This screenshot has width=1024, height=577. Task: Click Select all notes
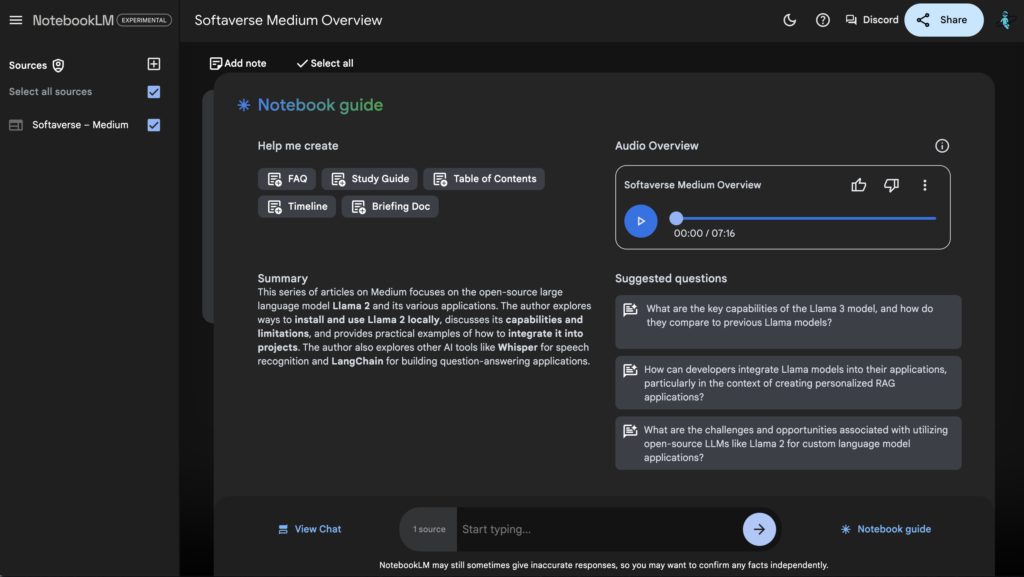tap(324, 63)
